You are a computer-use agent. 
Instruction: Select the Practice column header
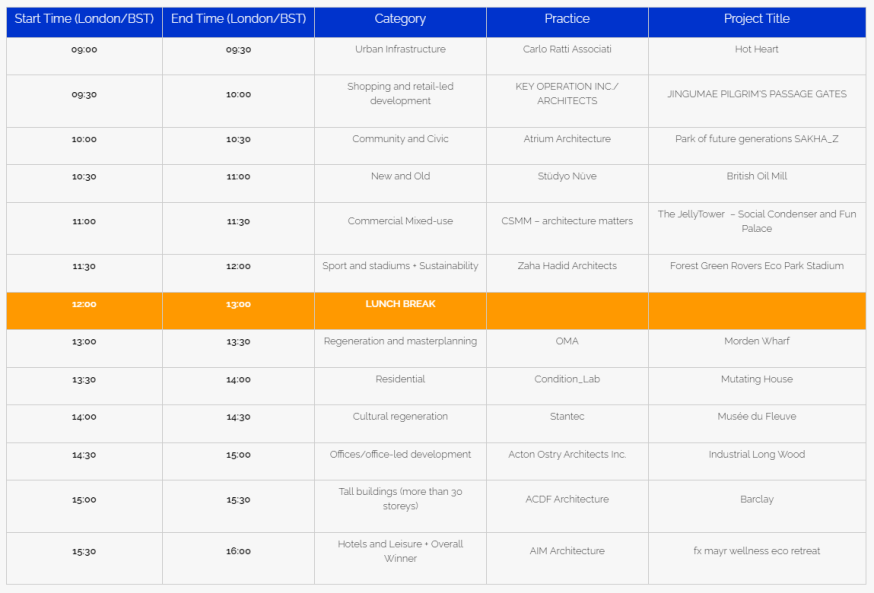567,19
